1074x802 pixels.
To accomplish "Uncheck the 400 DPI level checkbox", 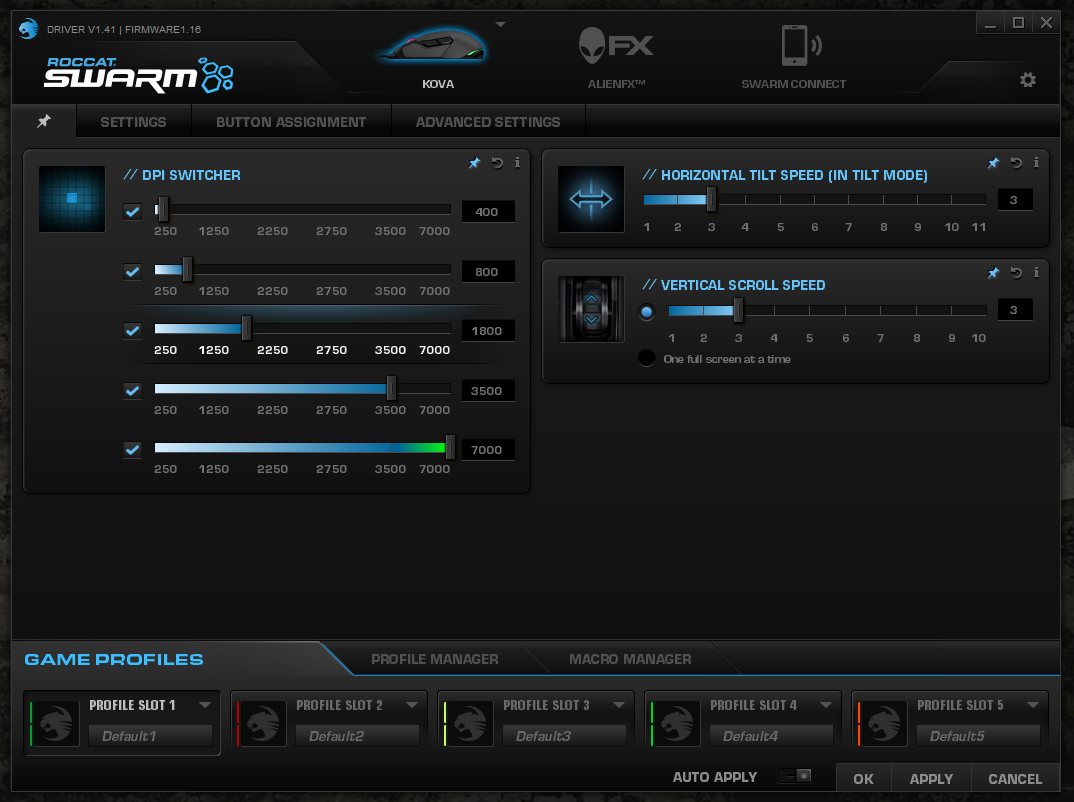I will [132, 212].
